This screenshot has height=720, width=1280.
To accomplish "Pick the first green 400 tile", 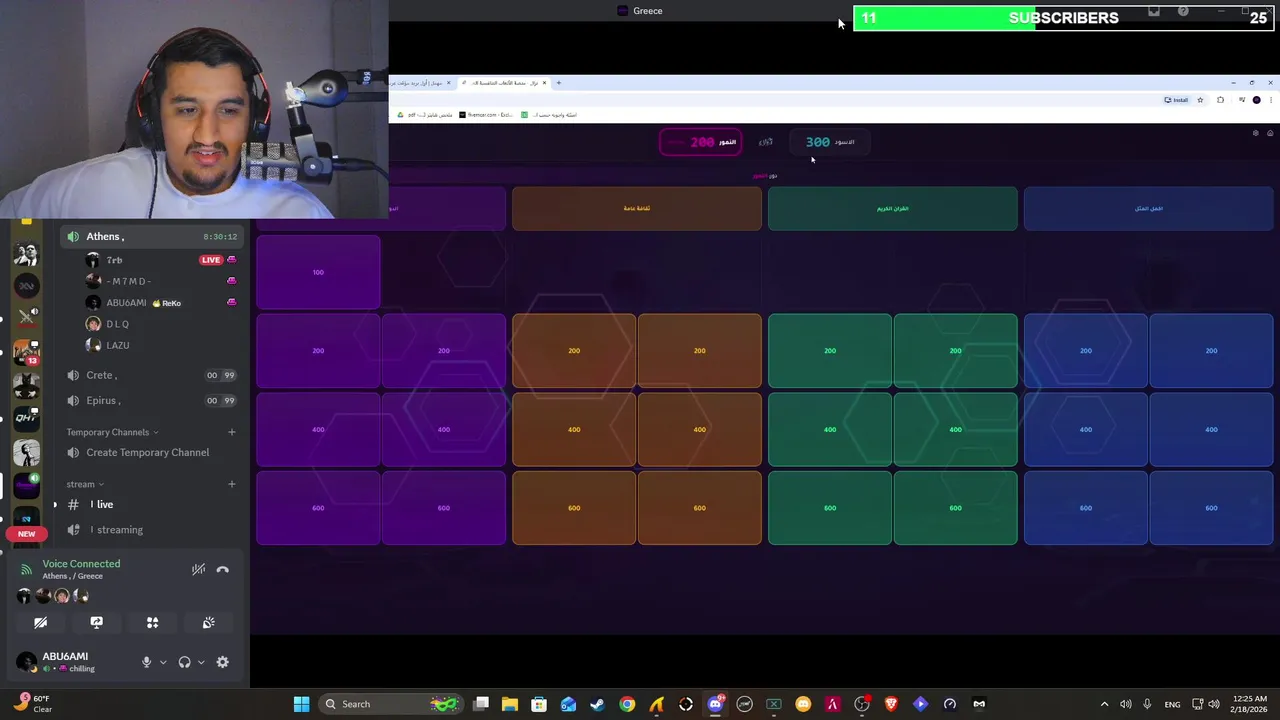I will tap(830, 429).
